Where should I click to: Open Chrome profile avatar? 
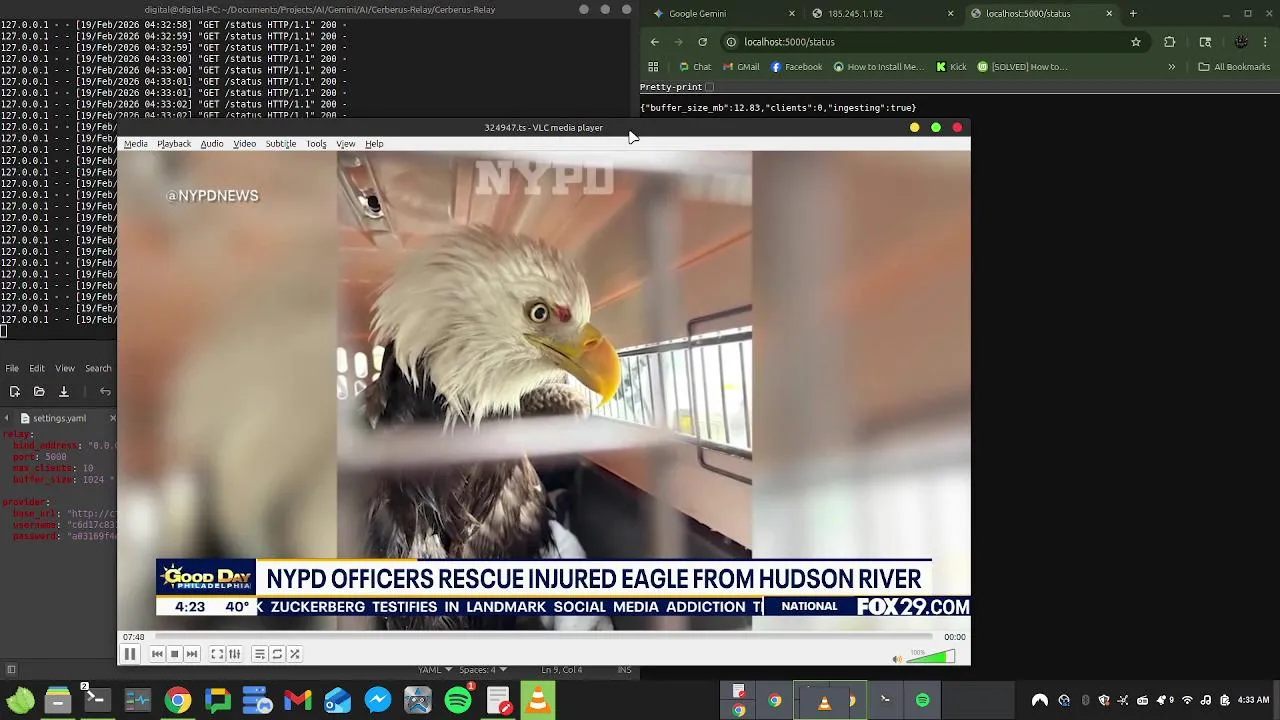point(1241,42)
